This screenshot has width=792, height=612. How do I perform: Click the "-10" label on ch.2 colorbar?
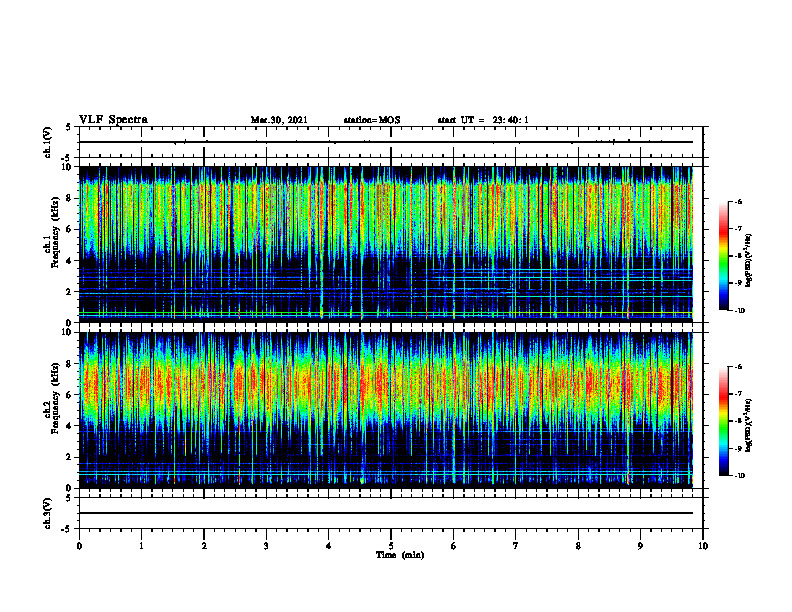tap(739, 476)
